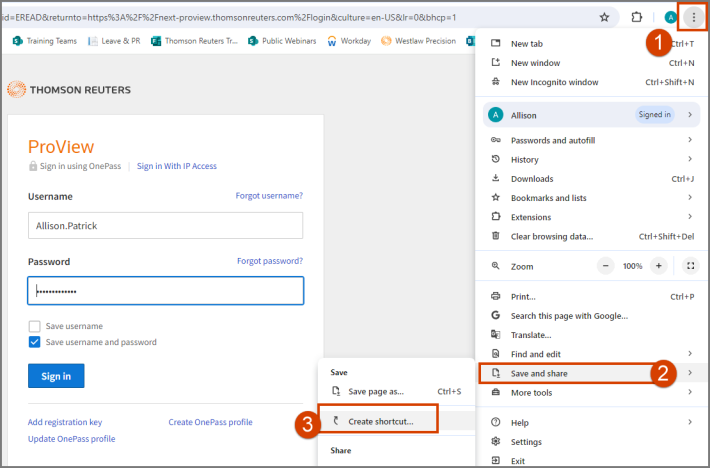The image size is (710, 468).
Task: Expand the History submenu
Action: click(x=592, y=159)
